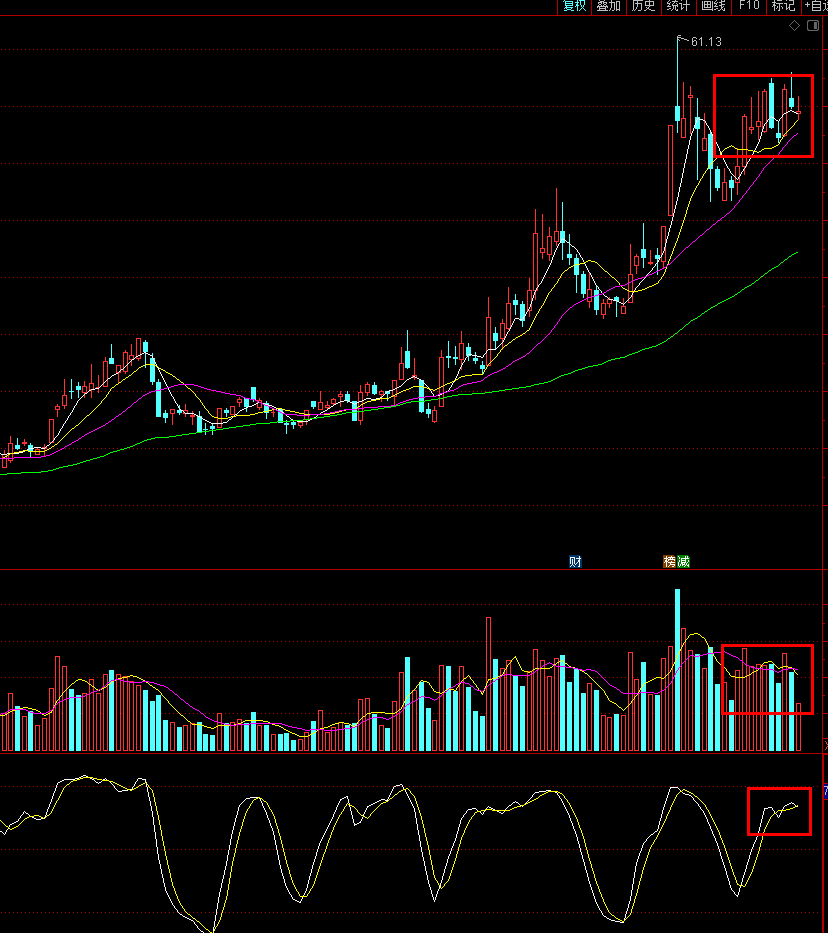
Task: Click the diamond icon above the chart
Action: pyautogui.click(x=794, y=26)
